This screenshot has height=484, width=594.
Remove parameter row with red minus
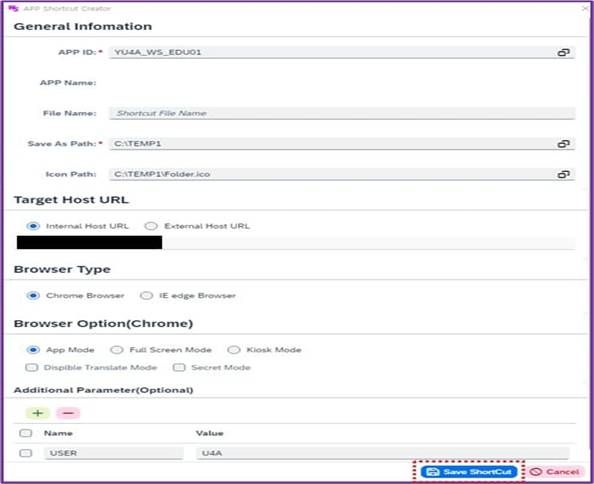click(x=68, y=413)
